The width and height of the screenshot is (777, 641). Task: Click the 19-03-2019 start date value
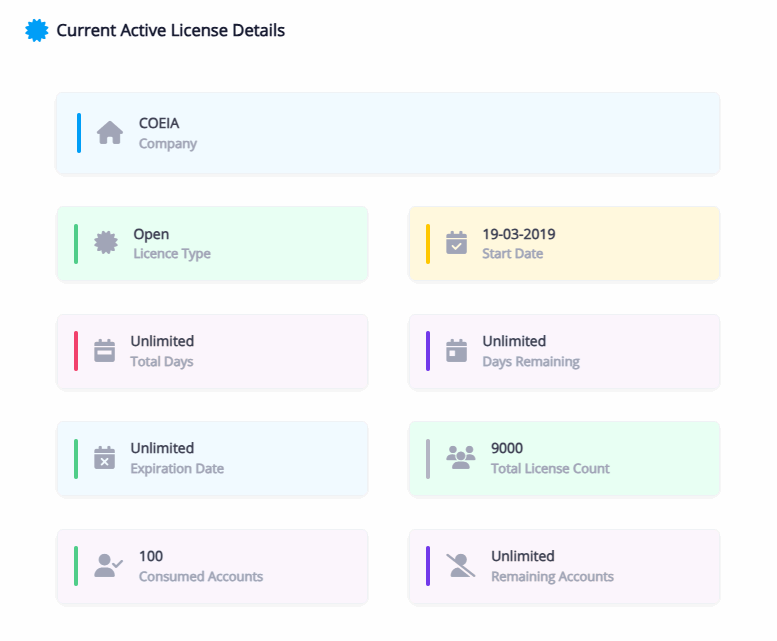tap(518, 234)
